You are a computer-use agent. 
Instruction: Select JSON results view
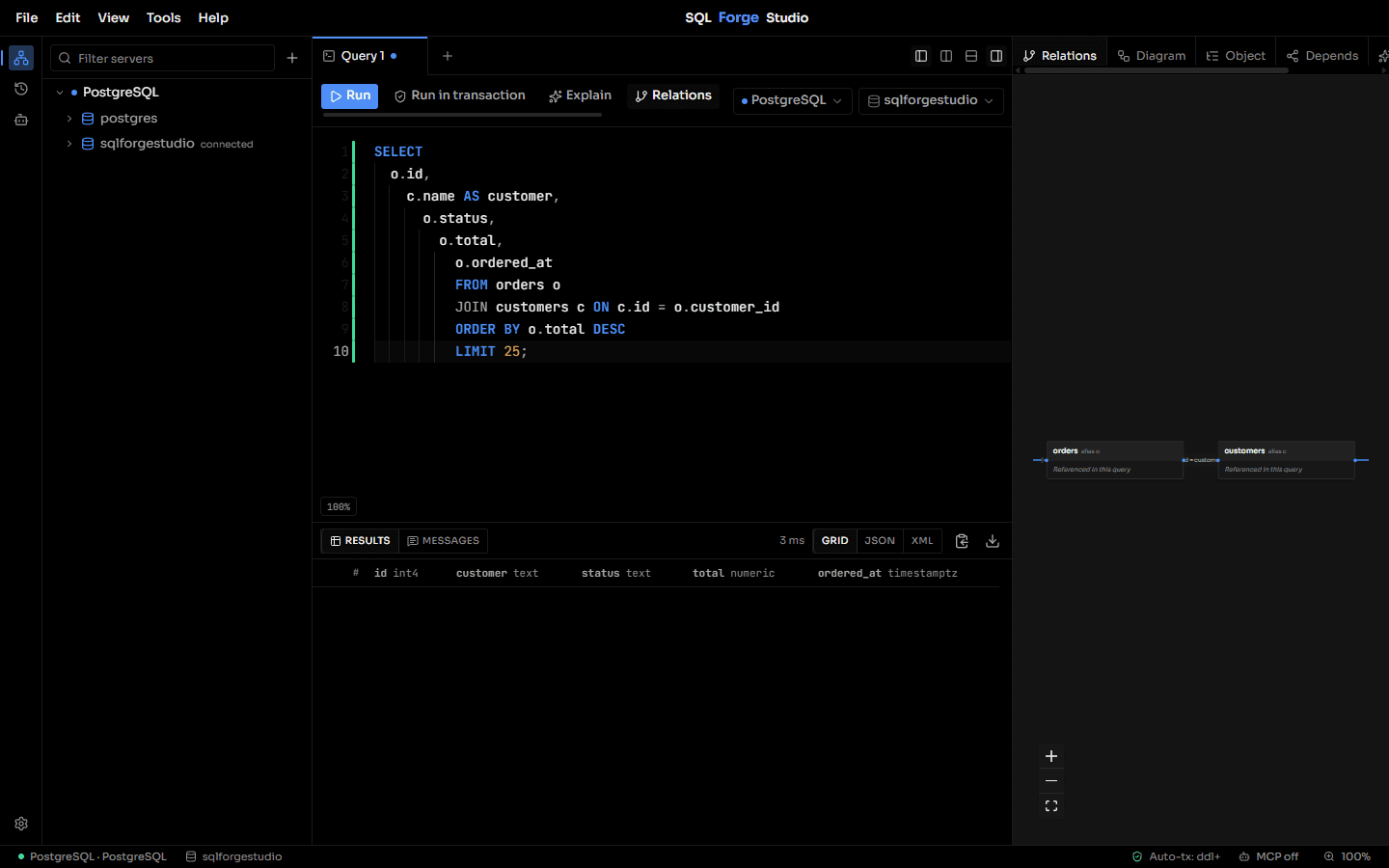pyautogui.click(x=880, y=541)
